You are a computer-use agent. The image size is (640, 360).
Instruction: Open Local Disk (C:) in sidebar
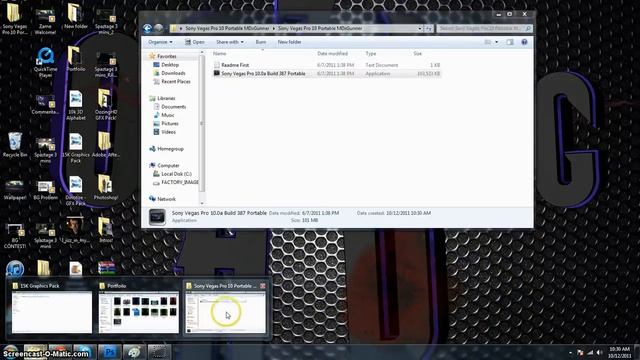point(176,174)
